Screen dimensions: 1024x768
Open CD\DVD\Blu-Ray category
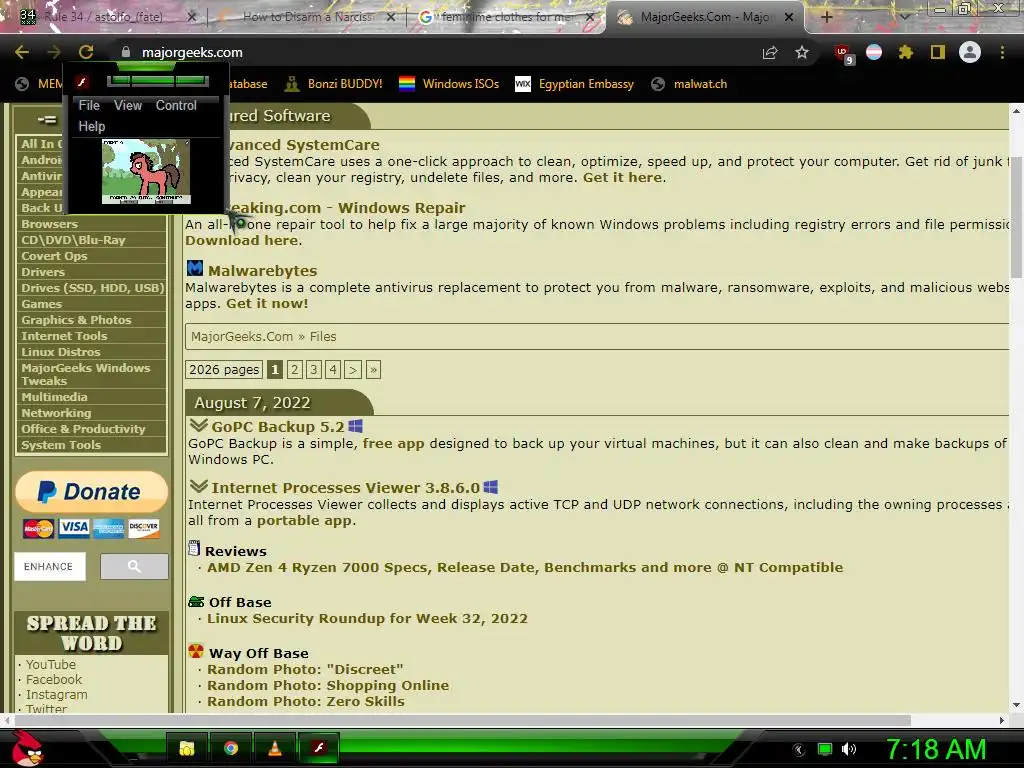(91, 240)
